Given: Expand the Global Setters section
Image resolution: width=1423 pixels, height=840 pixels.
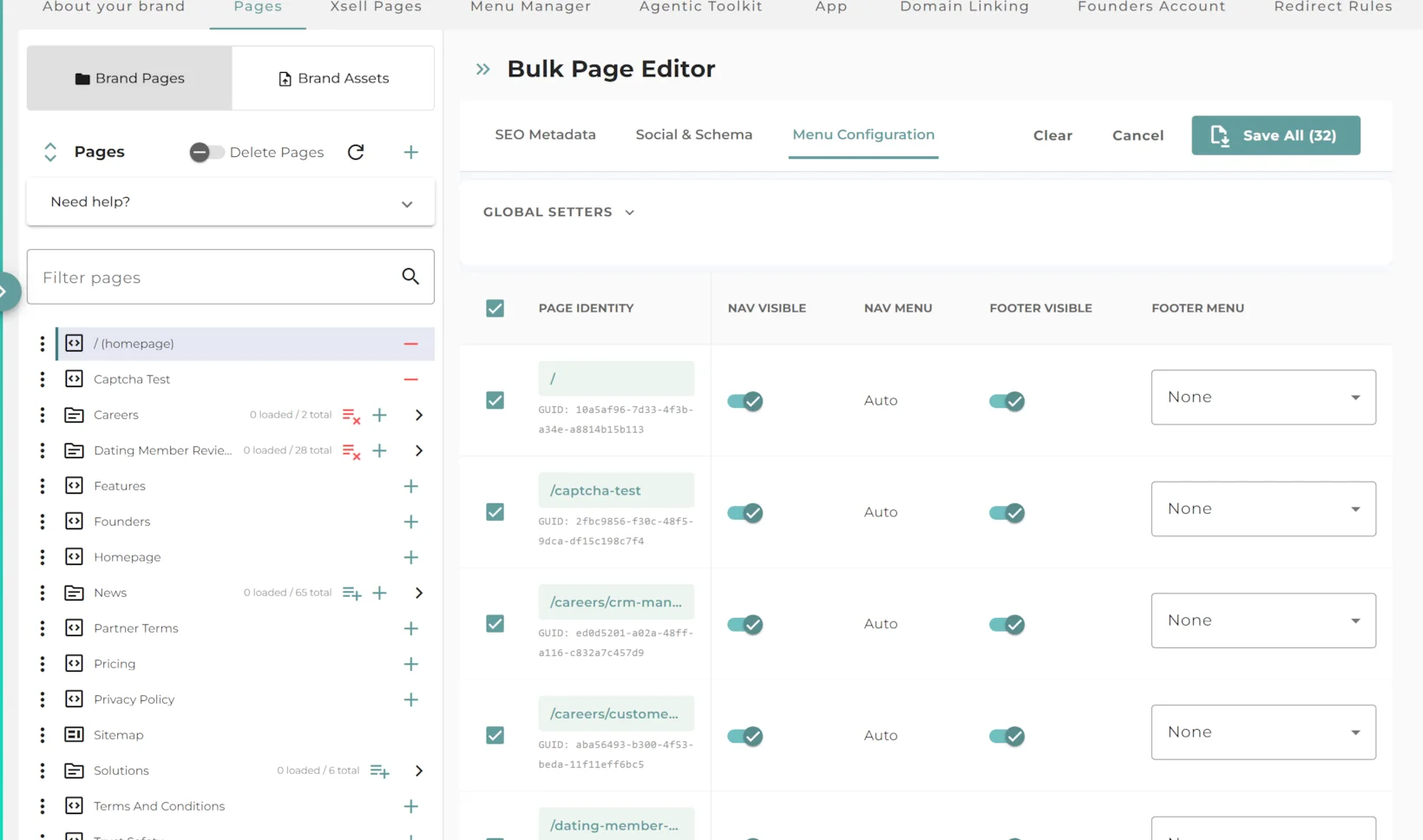Looking at the screenshot, I should pos(559,212).
